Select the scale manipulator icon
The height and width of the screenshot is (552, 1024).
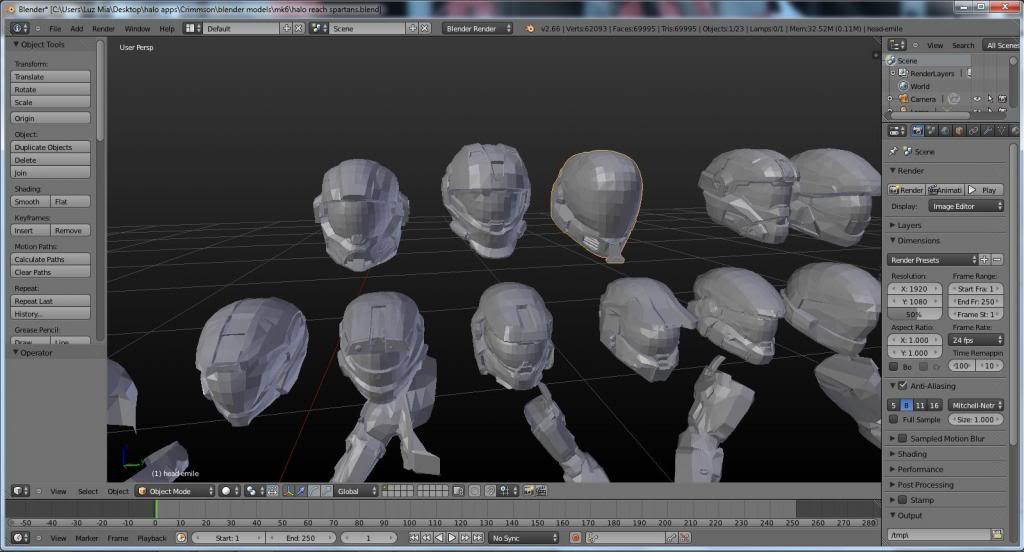tap(327, 491)
